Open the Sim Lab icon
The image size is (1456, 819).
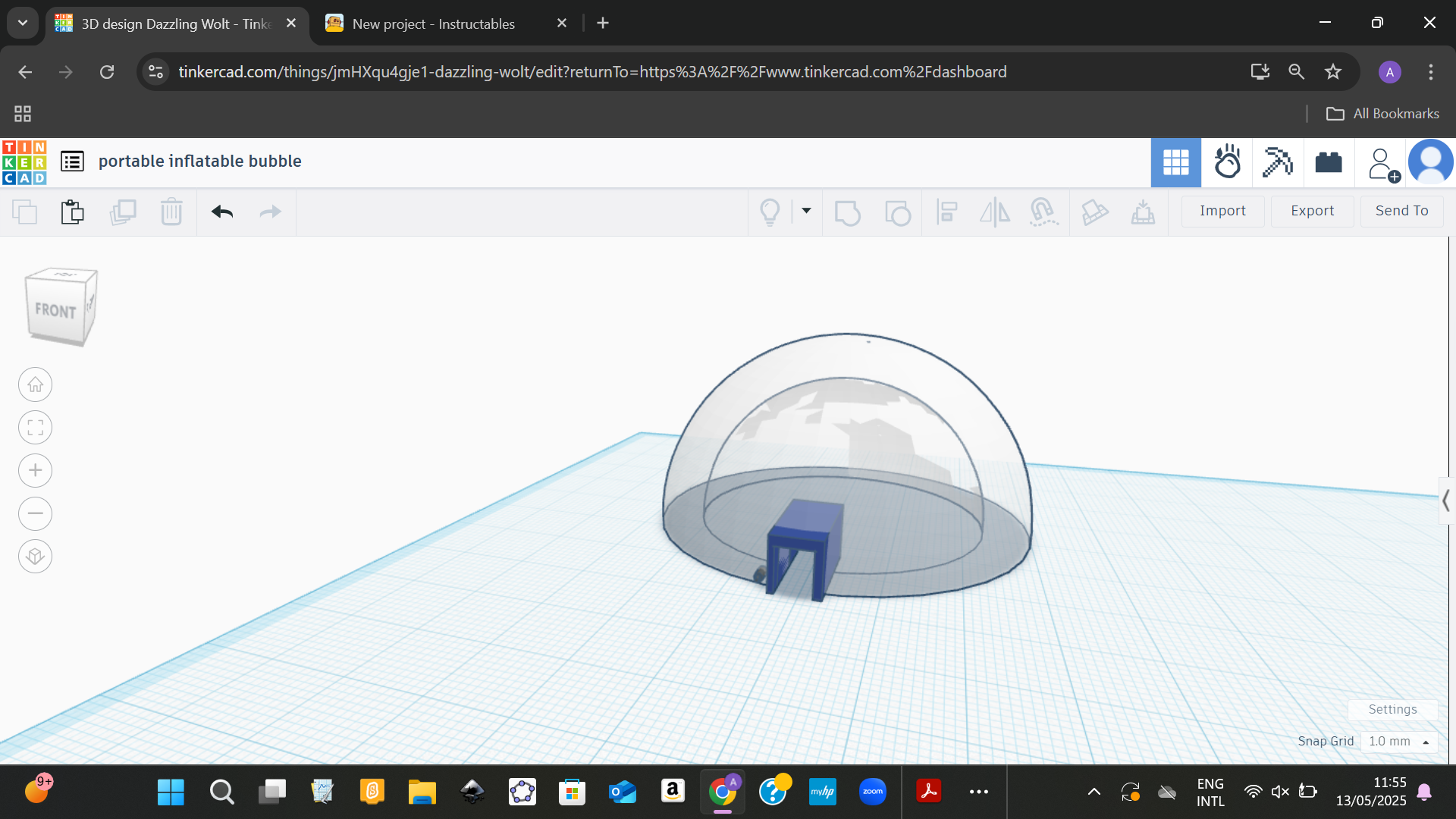click(1227, 162)
